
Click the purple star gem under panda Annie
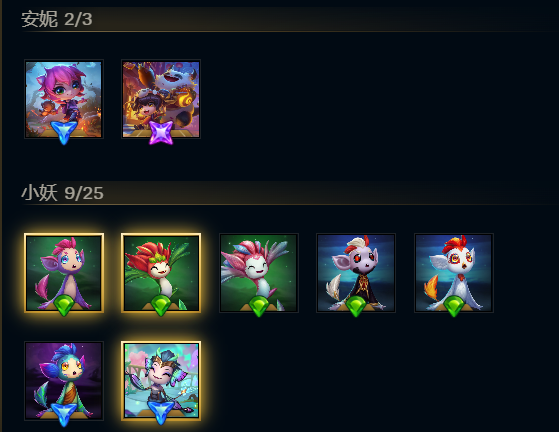[161, 133]
